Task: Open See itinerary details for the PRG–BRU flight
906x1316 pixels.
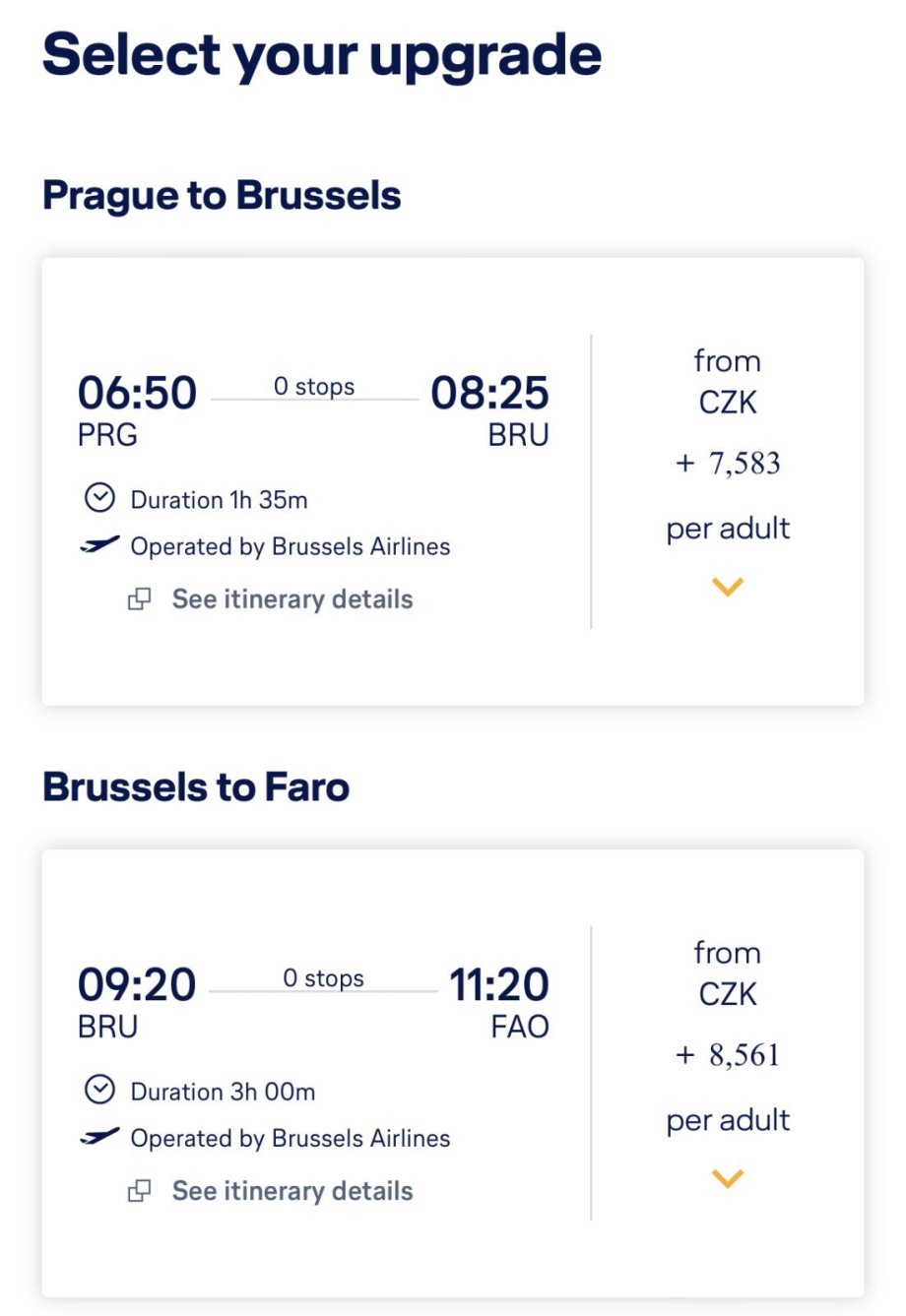Action: pos(291,599)
